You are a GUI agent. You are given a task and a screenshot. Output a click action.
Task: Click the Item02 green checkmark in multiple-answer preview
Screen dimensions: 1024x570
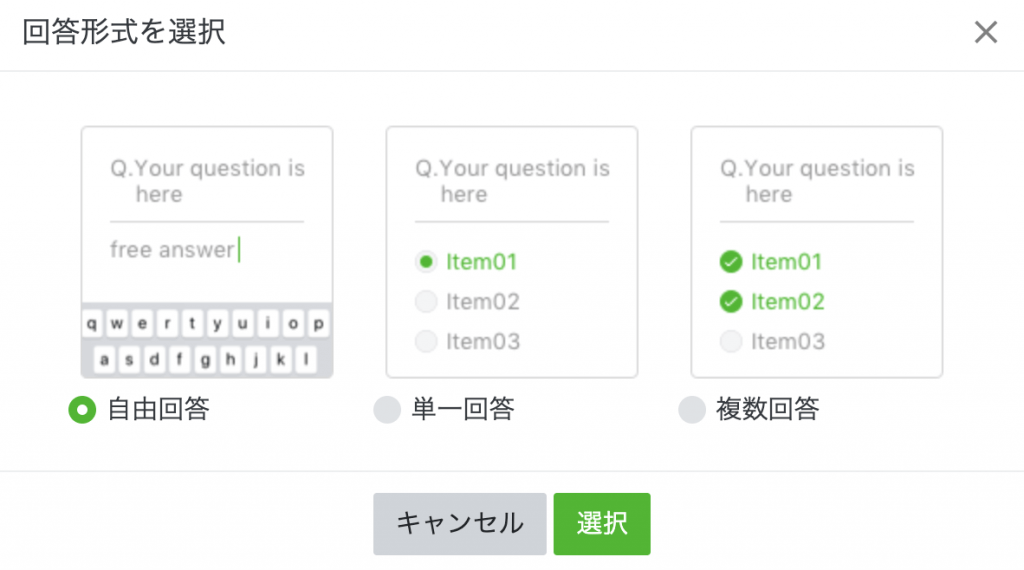click(x=731, y=302)
